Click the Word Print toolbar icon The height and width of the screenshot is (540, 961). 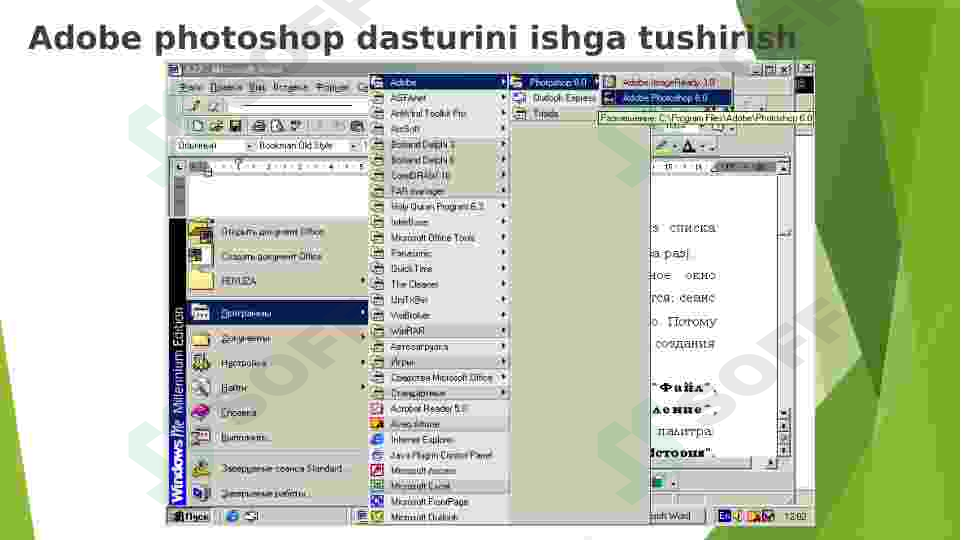(259, 126)
